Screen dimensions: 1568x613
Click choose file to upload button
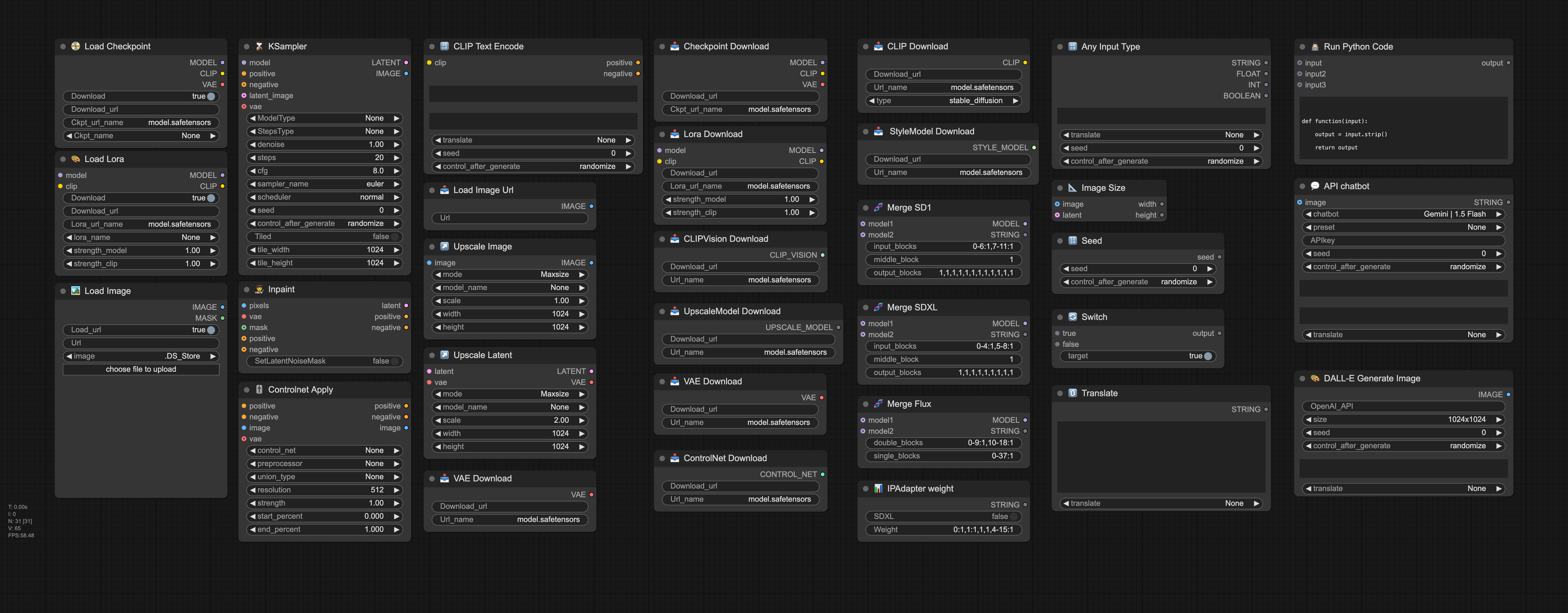coord(141,370)
